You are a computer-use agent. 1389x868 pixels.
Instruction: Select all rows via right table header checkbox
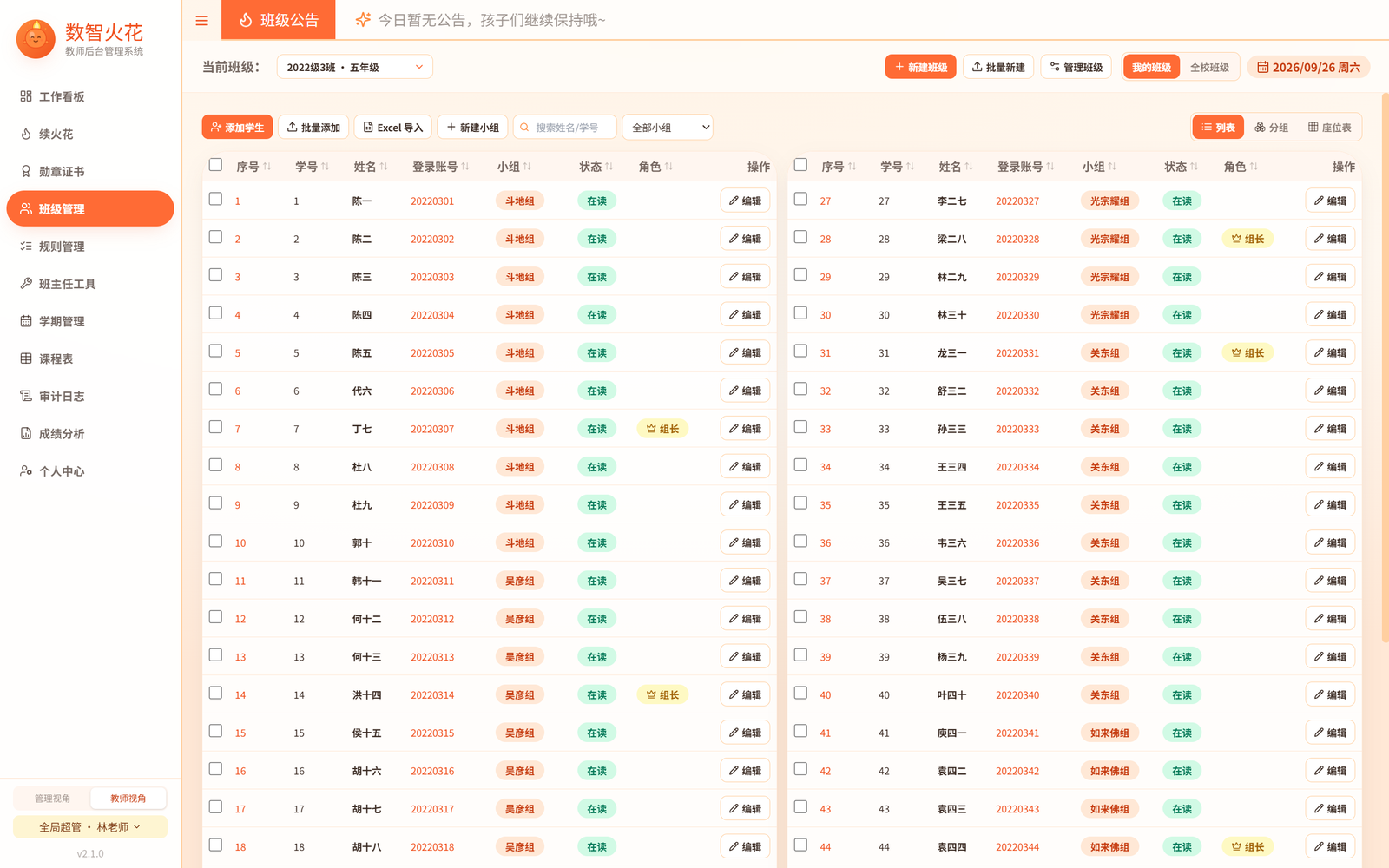tap(800, 165)
